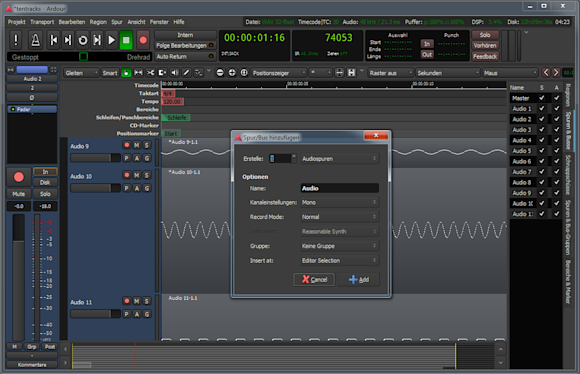Open Insert at Editor Selection dropdown

[339, 260]
